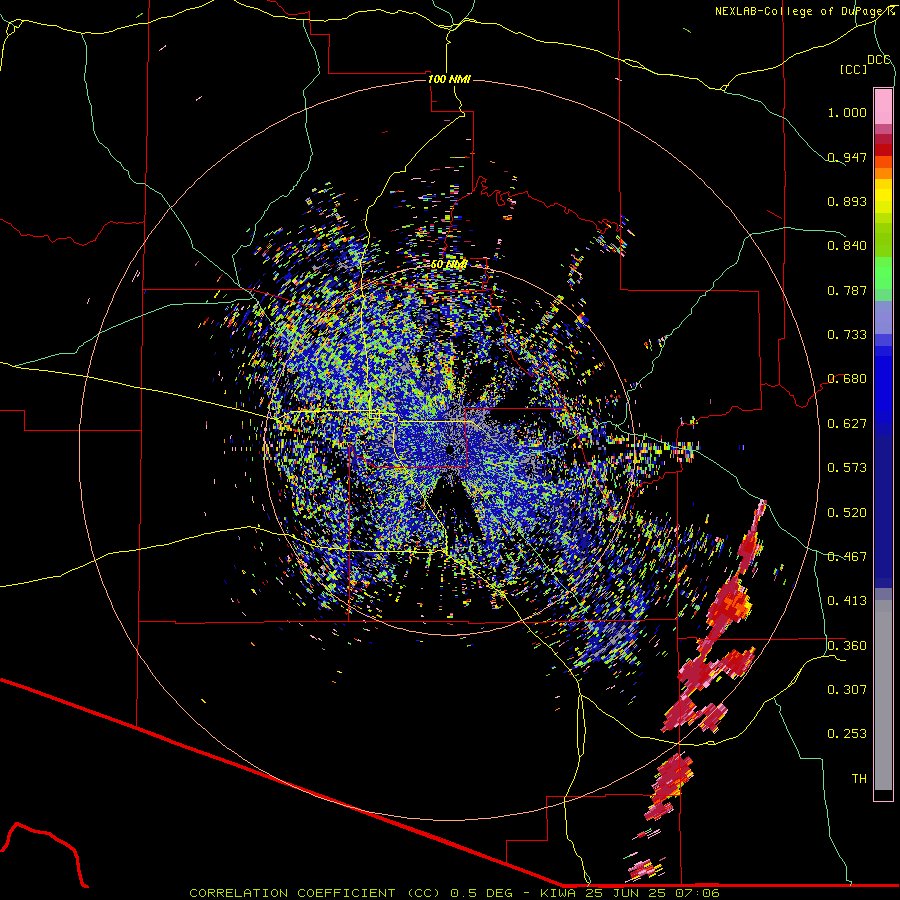Click the 0.467 scale label
This screenshot has width=900, height=900.
(x=847, y=557)
